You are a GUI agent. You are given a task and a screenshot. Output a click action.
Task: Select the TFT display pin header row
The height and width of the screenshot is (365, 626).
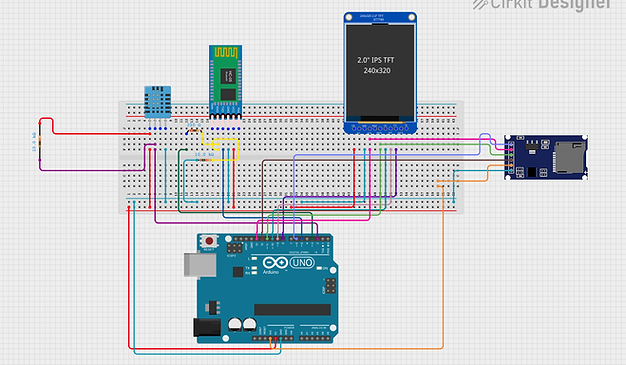click(380, 128)
